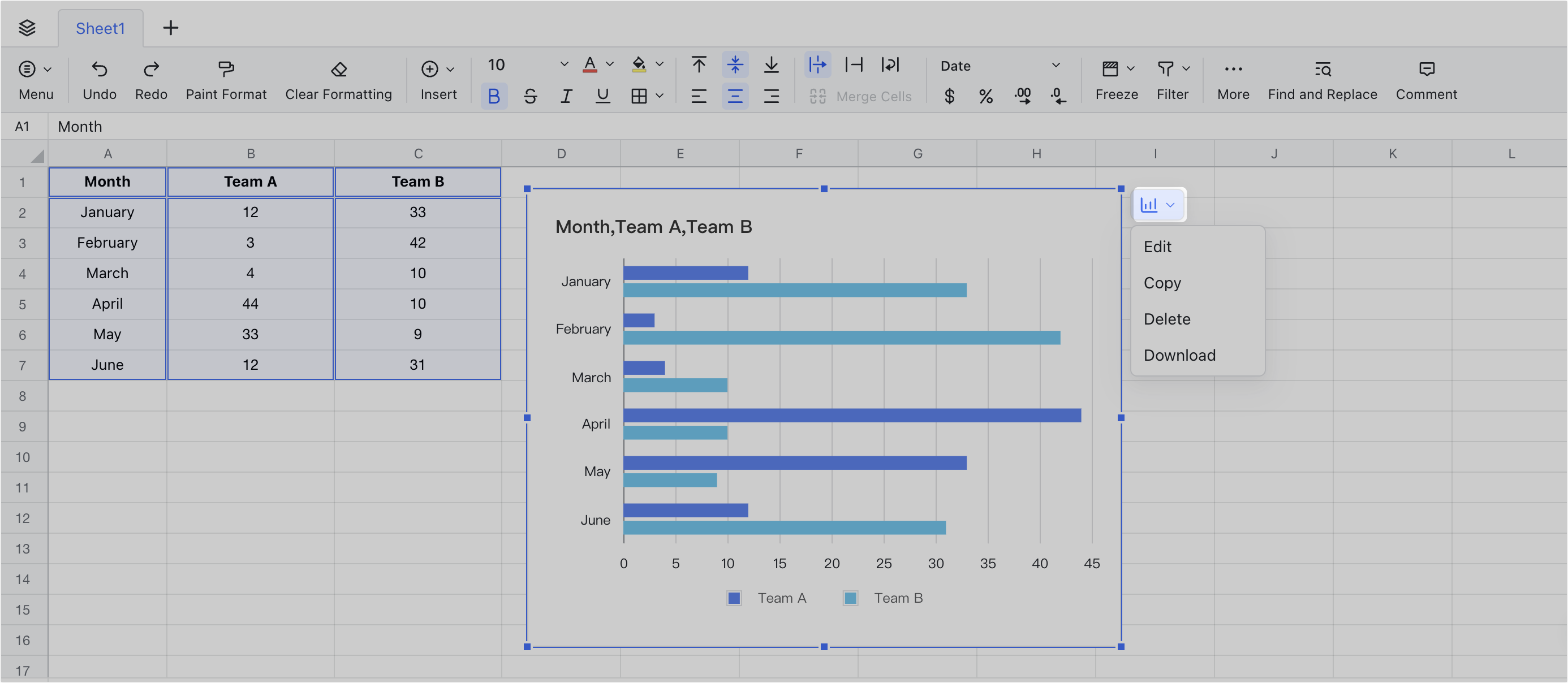The image size is (1568, 683).
Task: Click the Undo icon
Action: pos(99,69)
